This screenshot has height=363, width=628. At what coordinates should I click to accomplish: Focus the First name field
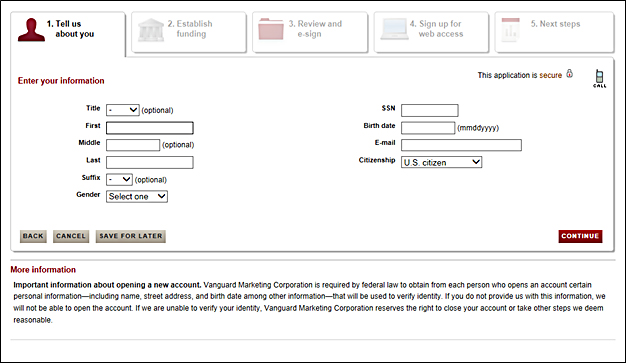tap(150, 128)
